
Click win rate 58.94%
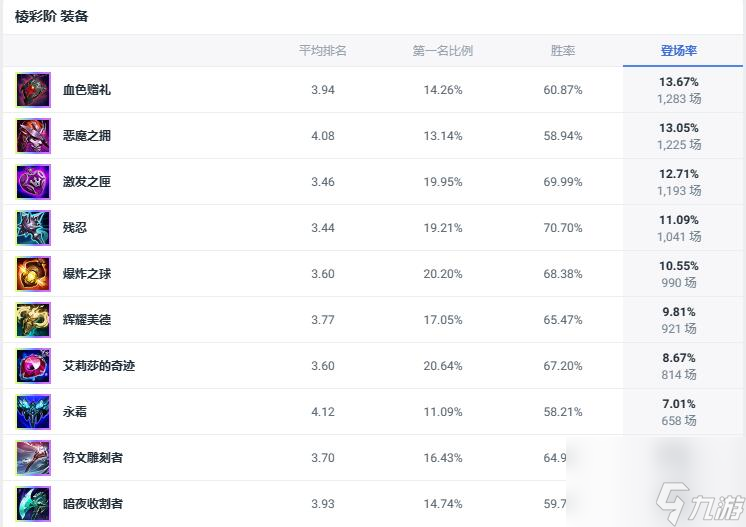click(x=563, y=136)
